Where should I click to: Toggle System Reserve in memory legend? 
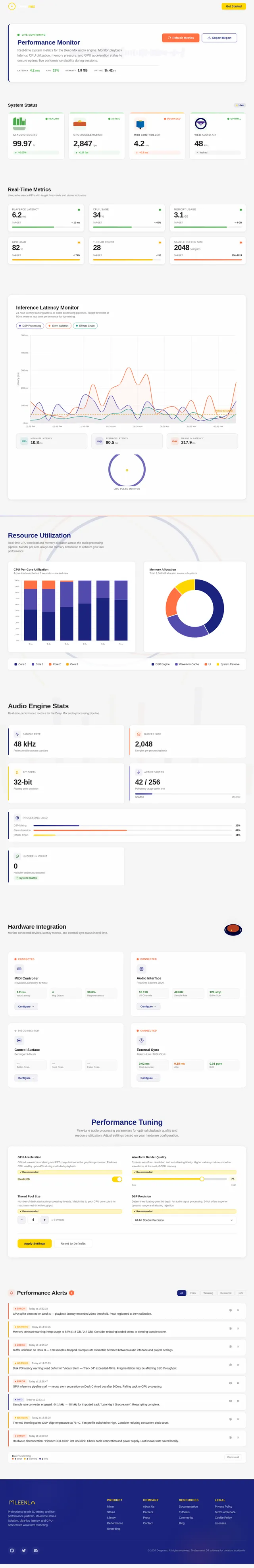pyautogui.click(x=228, y=664)
